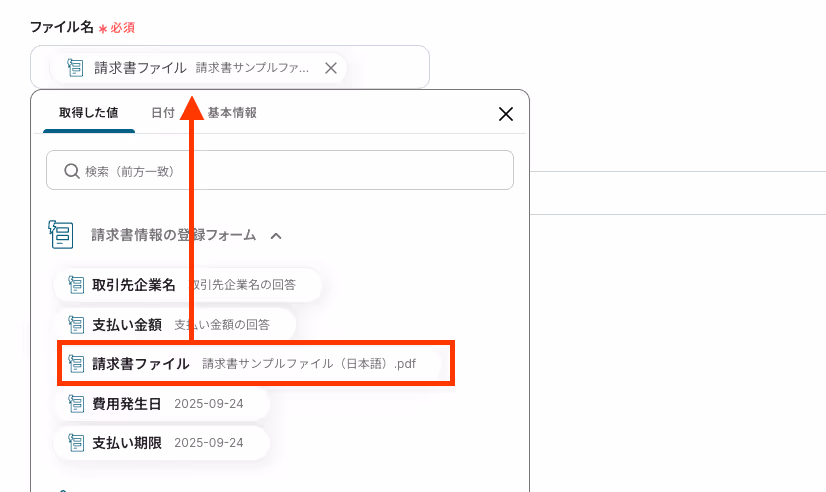The image size is (826, 492).
Task: Select the 支払い期限 value
Action: point(161,443)
